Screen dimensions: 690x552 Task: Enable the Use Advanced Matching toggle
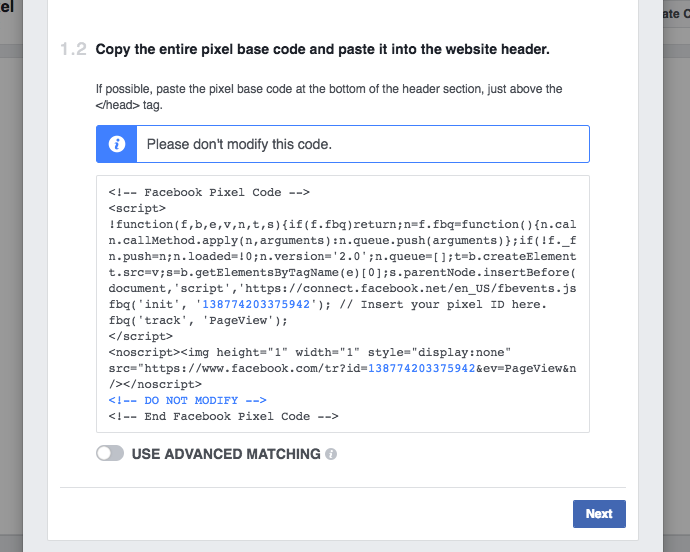click(110, 453)
